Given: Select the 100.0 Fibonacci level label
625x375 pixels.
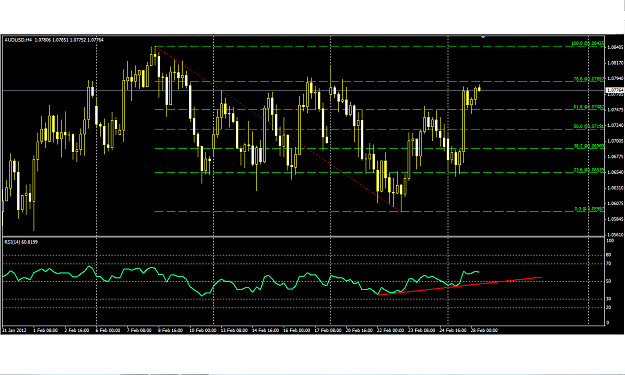Looking at the screenshot, I should pyautogui.click(x=588, y=43).
